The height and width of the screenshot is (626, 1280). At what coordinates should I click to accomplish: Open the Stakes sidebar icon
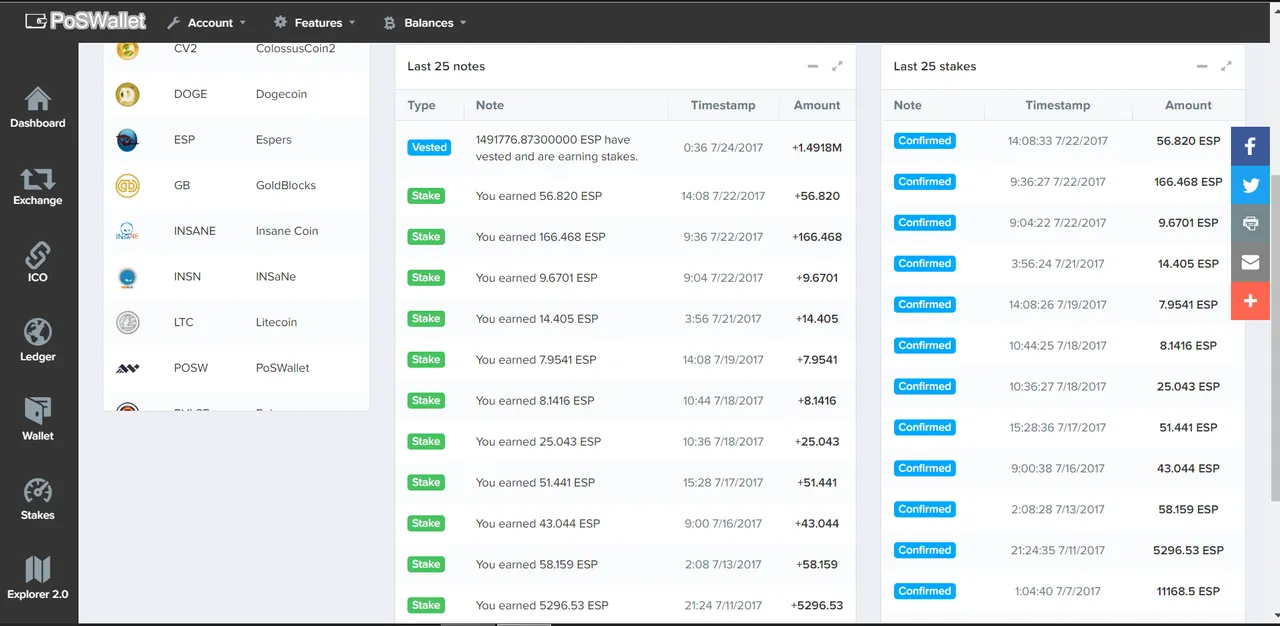[x=38, y=499]
